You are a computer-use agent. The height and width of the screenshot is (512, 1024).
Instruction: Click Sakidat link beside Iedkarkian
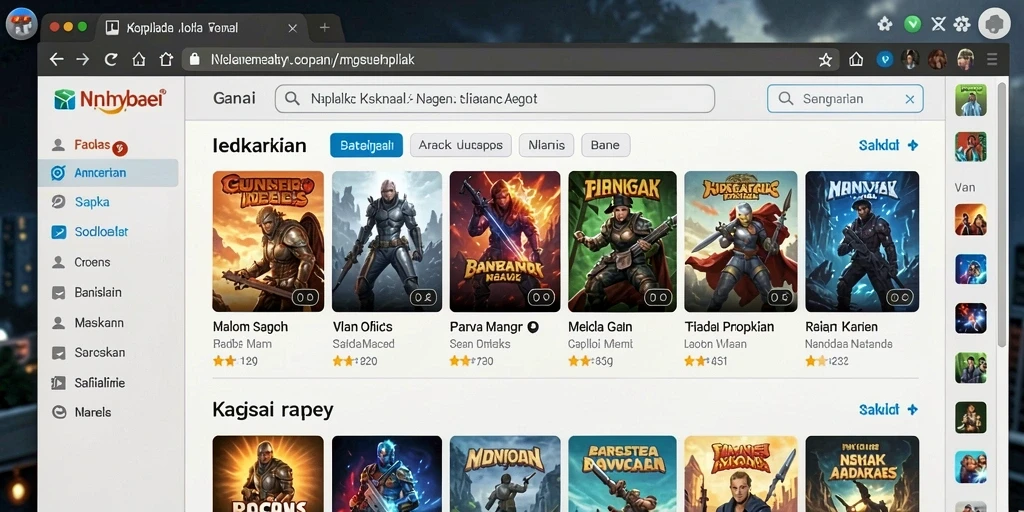pos(888,145)
